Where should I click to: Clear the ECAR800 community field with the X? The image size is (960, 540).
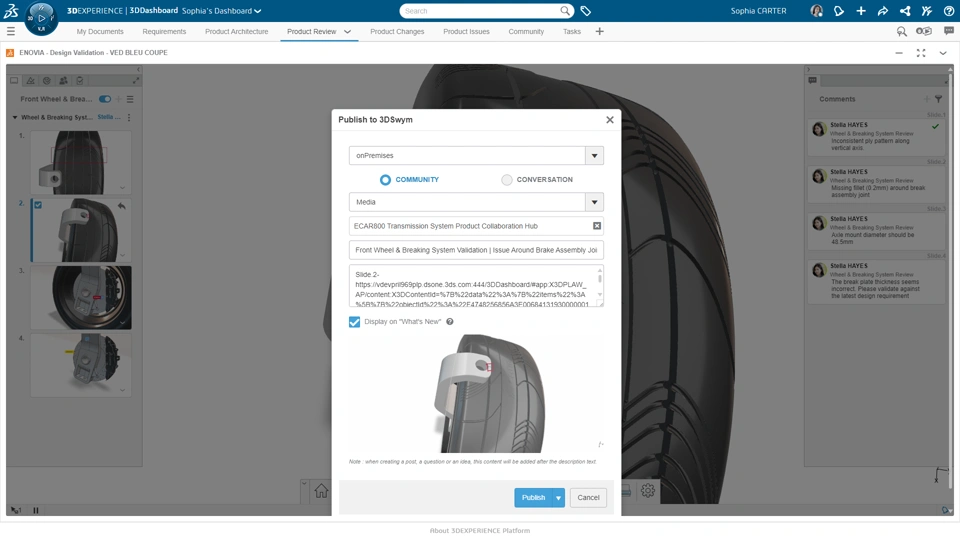pyautogui.click(x=597, y=226)
